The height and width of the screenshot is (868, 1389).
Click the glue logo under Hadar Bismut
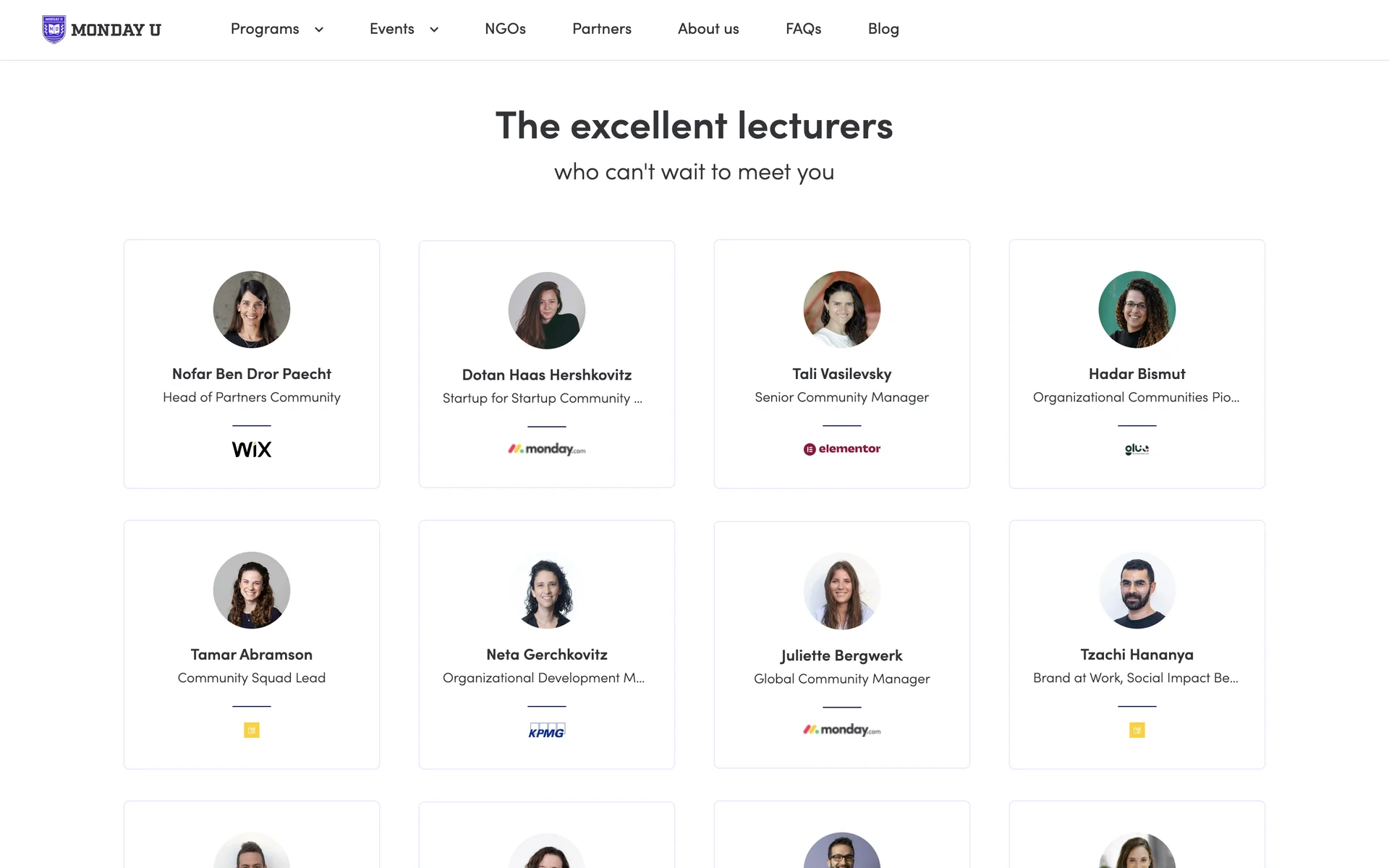[x=1137, y=449]
